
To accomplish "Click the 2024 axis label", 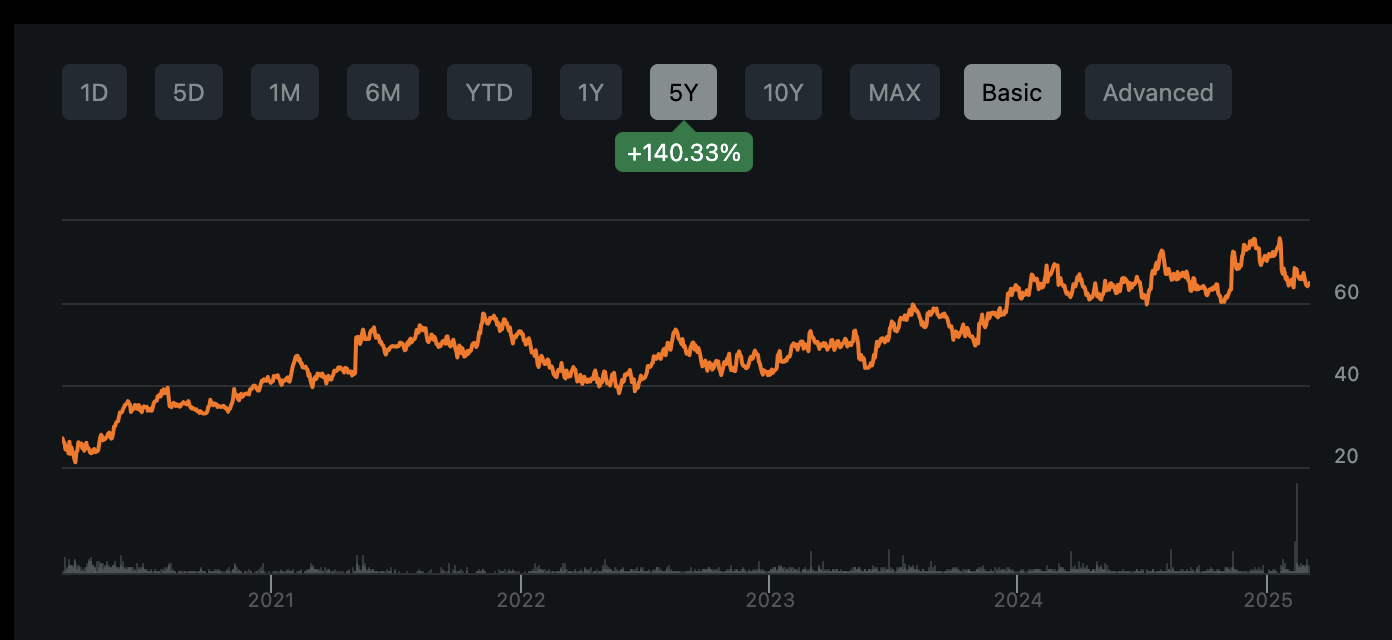I will click(x=1019, y=600).
